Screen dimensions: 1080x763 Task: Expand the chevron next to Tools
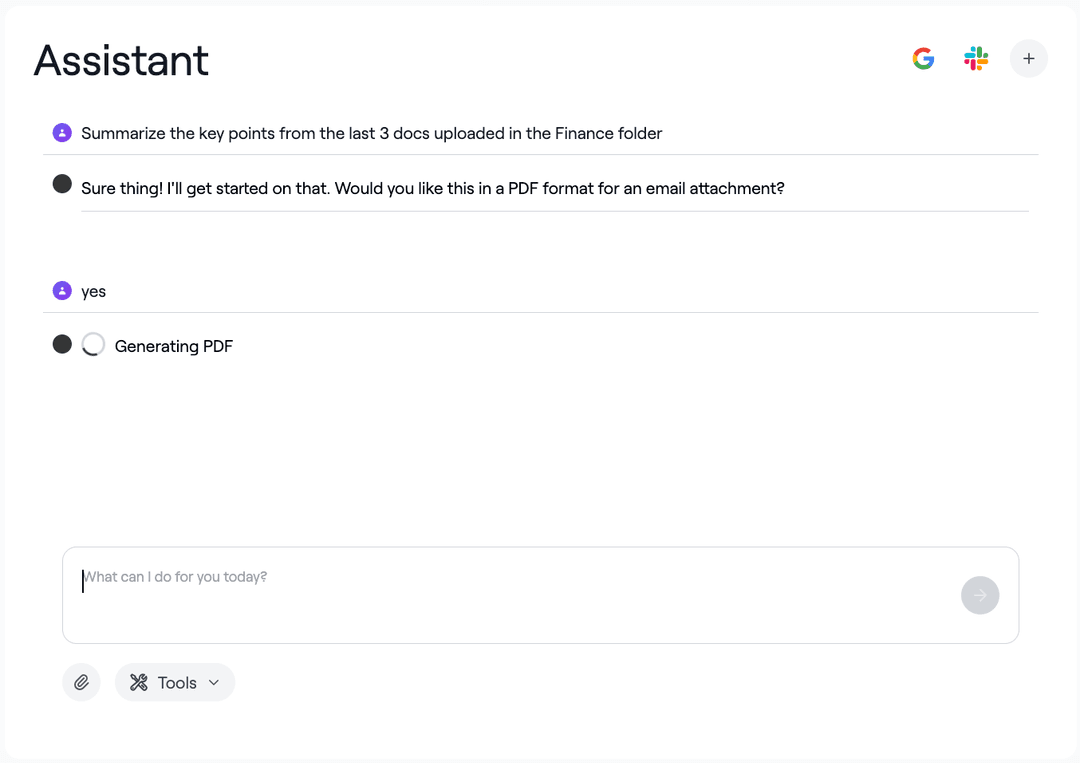click(213, 682)
